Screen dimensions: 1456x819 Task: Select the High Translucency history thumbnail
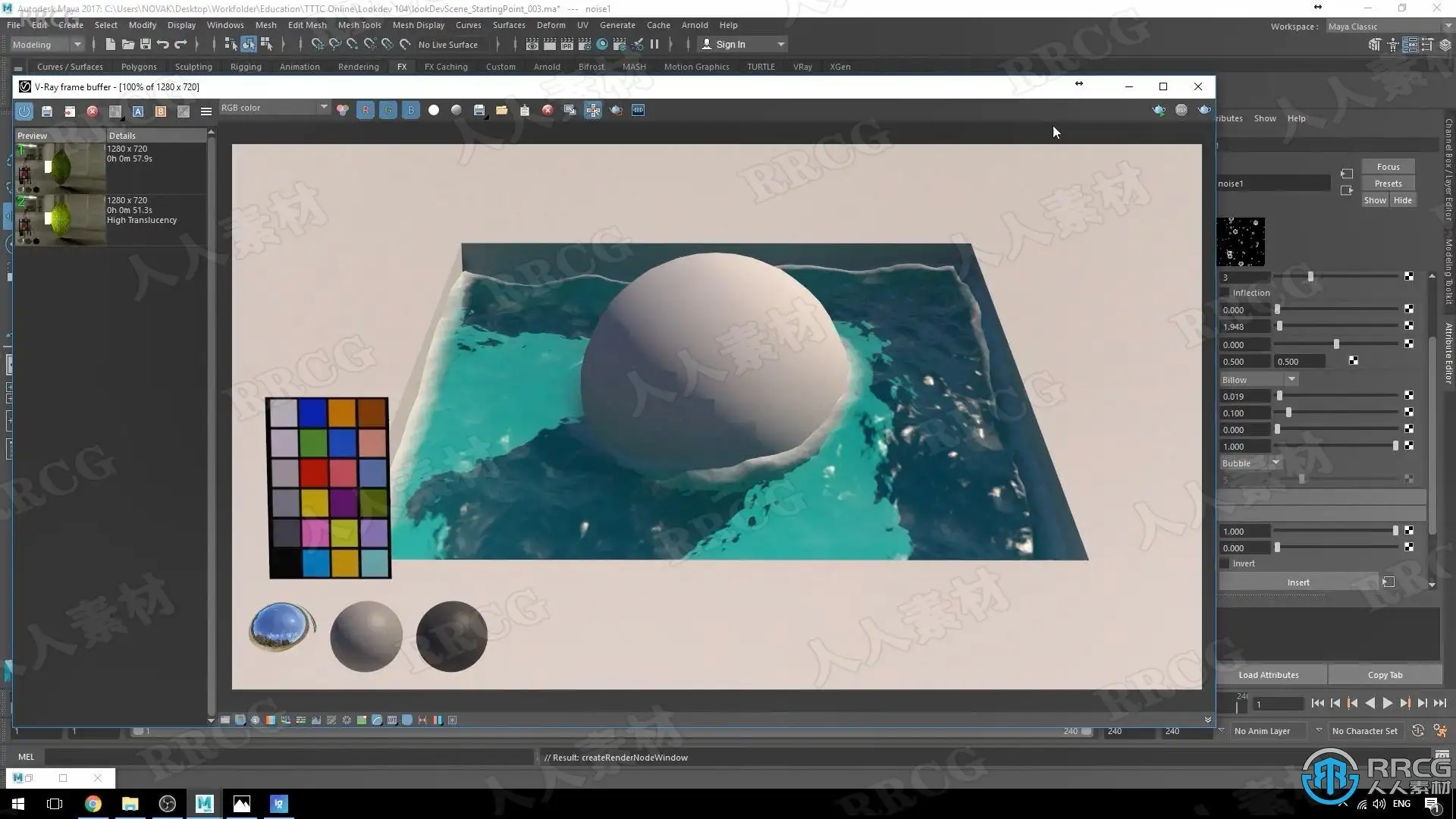61,219
